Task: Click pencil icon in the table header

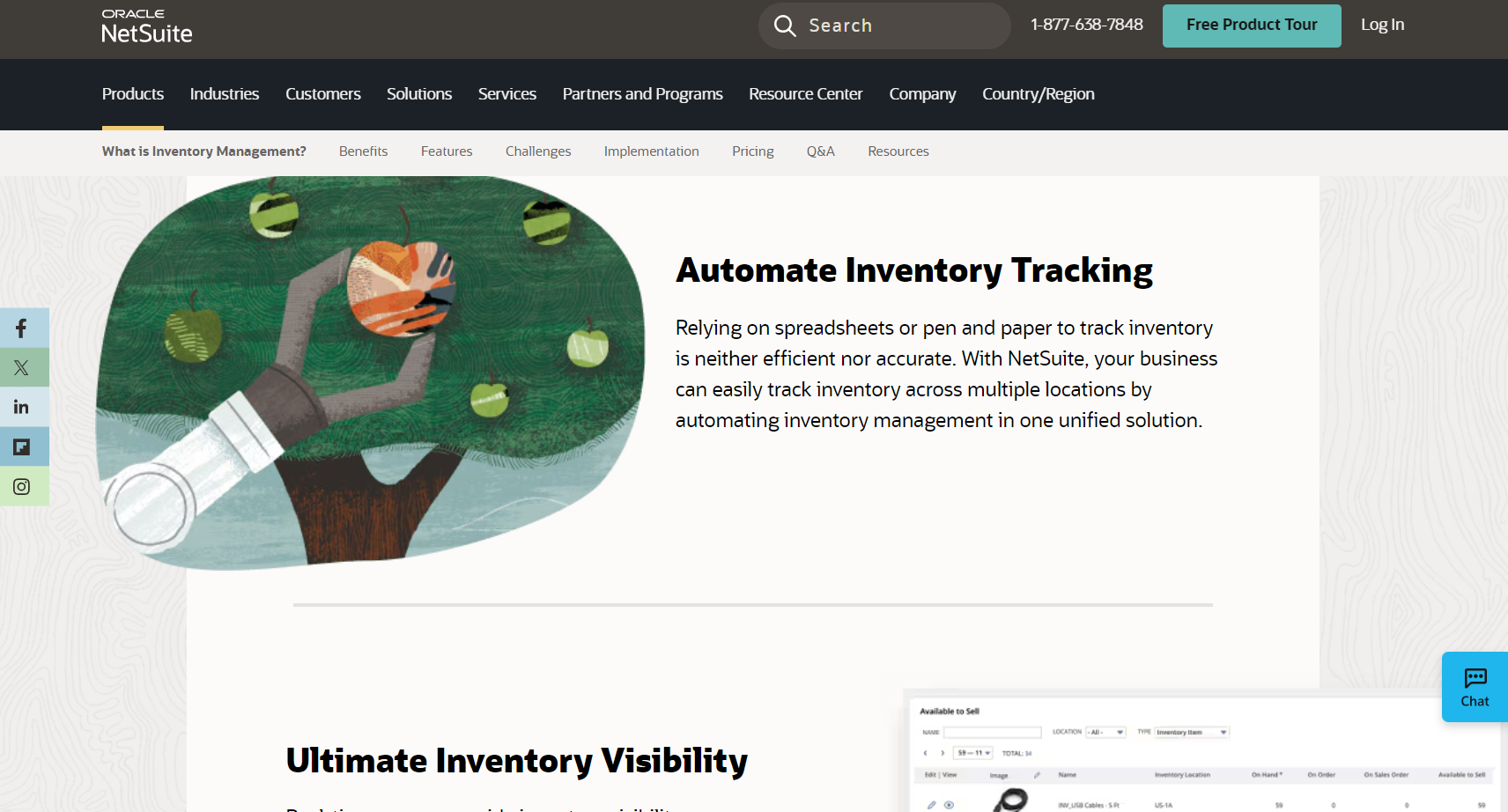Action: tap(1037, 775)
